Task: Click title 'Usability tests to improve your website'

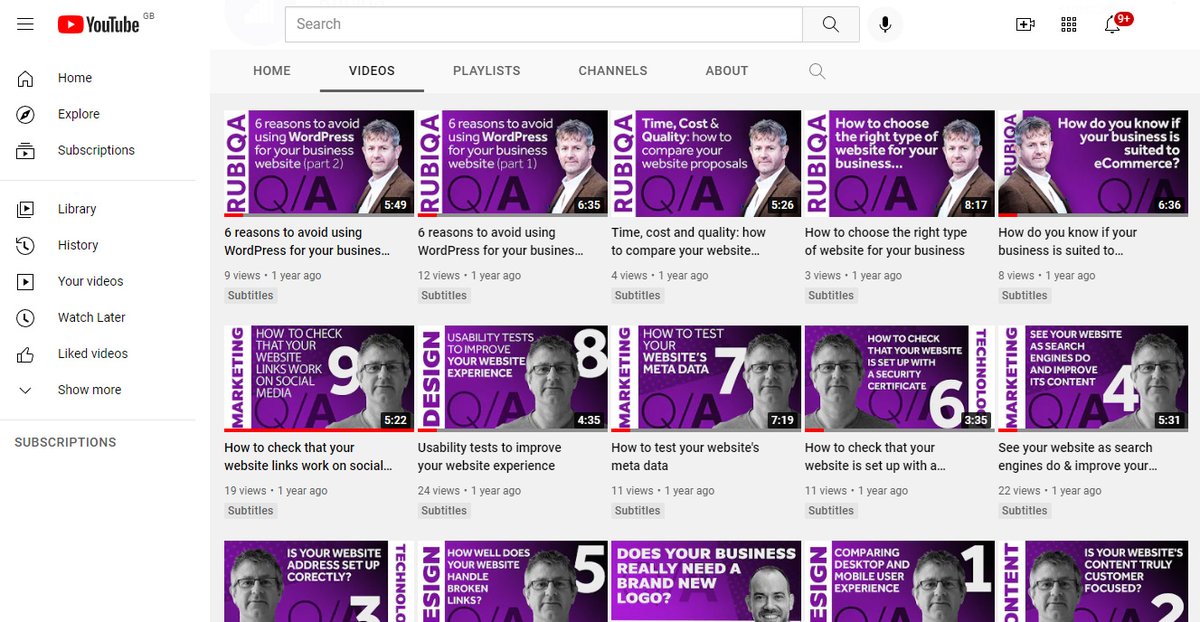Action: coord(490,456)
